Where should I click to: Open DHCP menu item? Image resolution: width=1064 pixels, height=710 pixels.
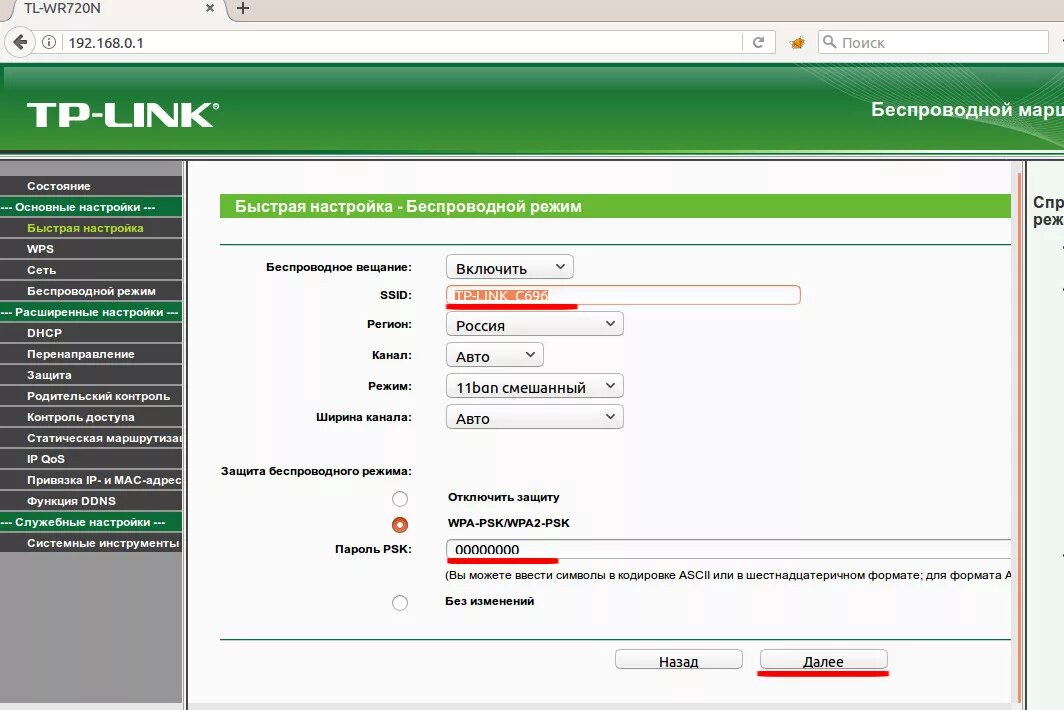[91, 333]
